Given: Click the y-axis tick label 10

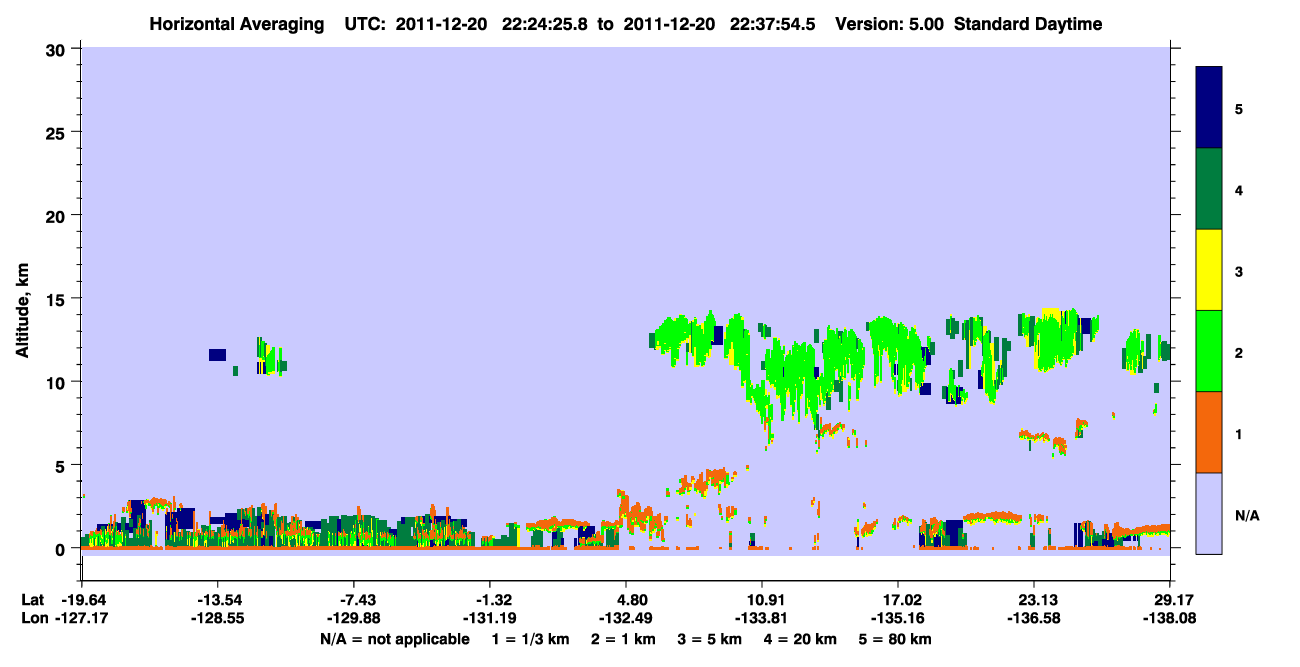Looking at the screenshot, I should pyautogui.click(x=58, y=382).
